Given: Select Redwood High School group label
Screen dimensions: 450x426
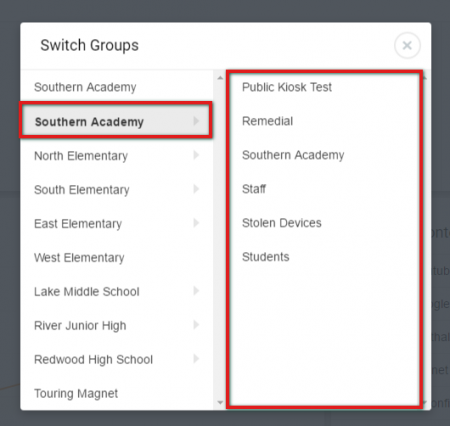Looking at the screenshot, I should 93,360.
